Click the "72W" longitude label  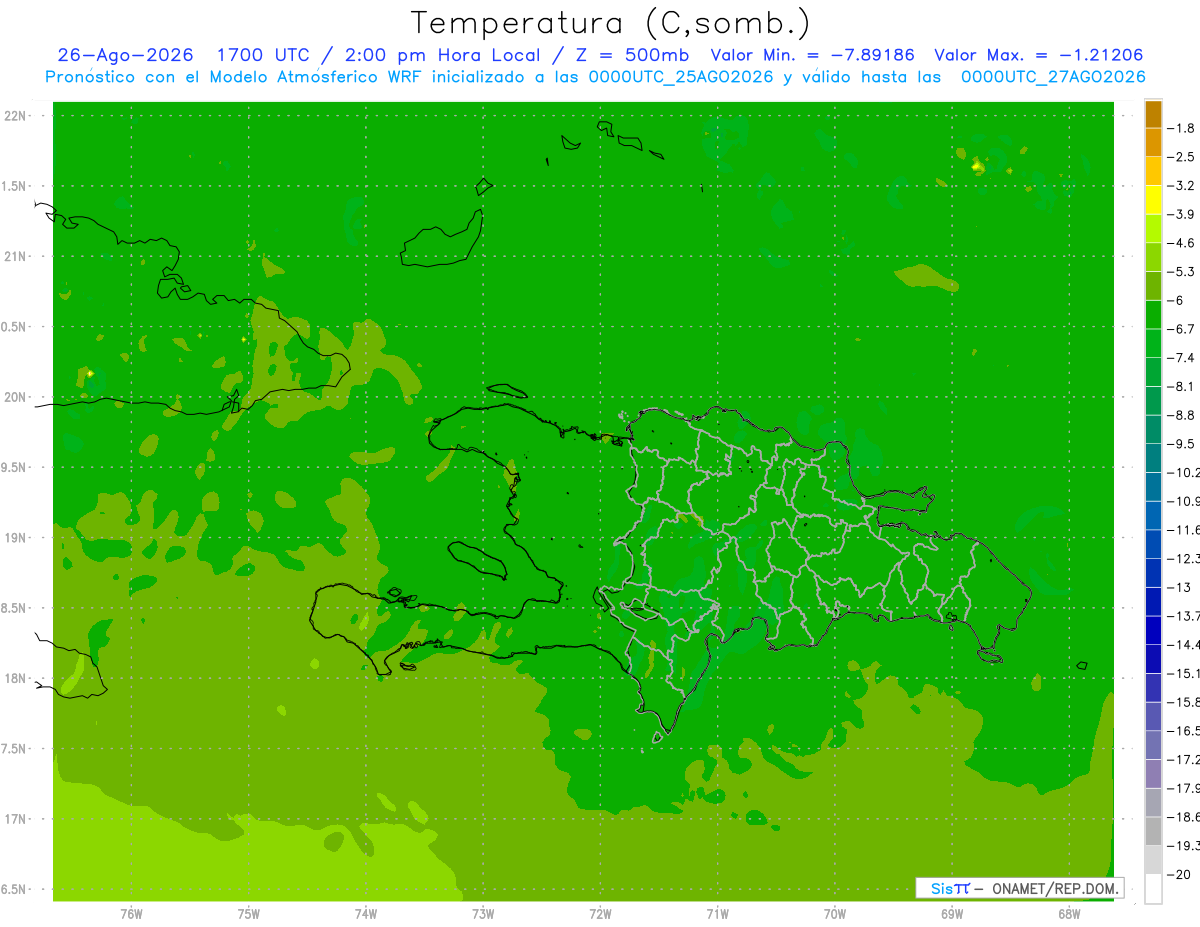(x=600, y=914)
